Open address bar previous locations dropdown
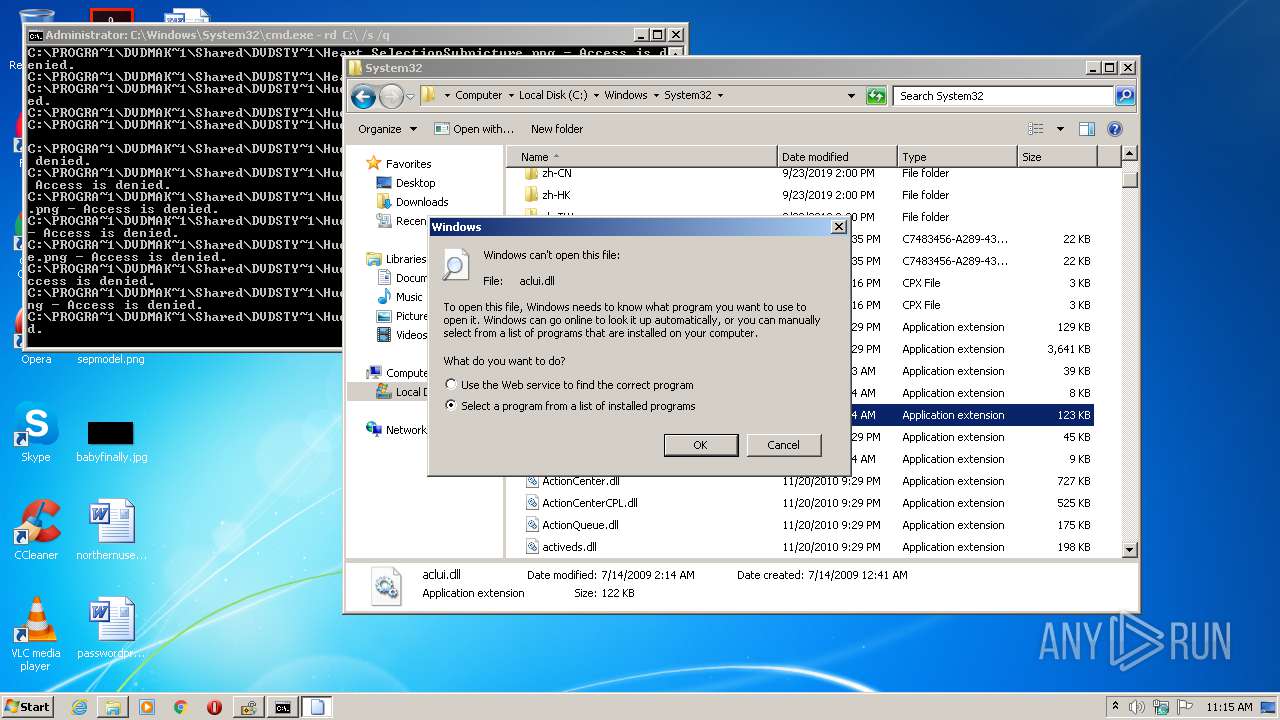This screenshot has width=1280, height=720. [x=851, y=96]
